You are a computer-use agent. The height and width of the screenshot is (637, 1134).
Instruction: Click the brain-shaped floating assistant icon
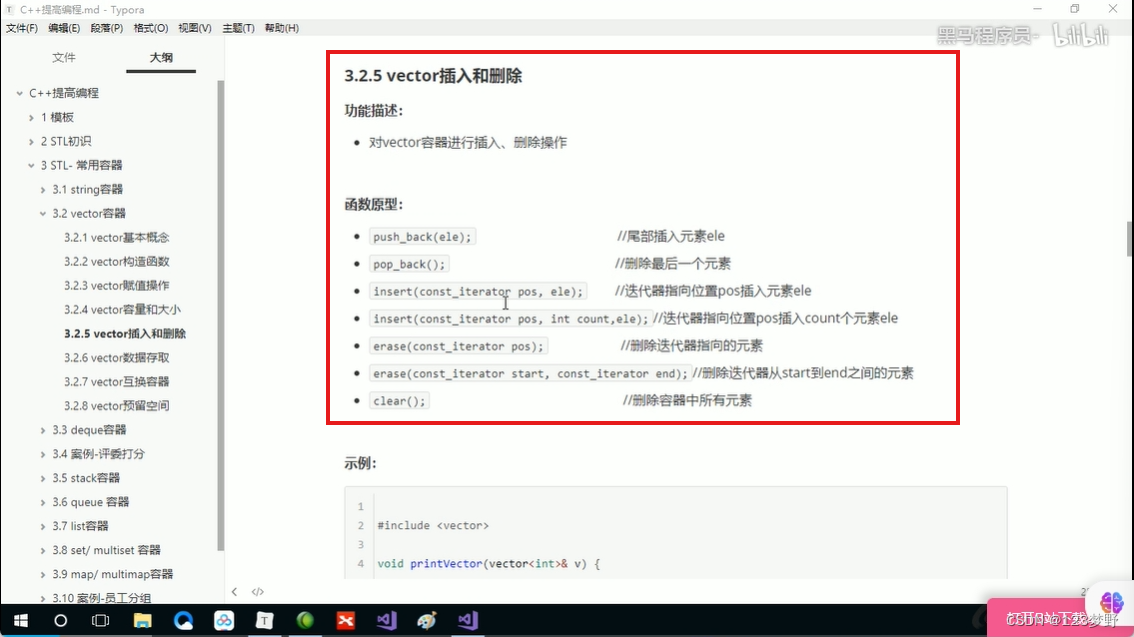1111,601
